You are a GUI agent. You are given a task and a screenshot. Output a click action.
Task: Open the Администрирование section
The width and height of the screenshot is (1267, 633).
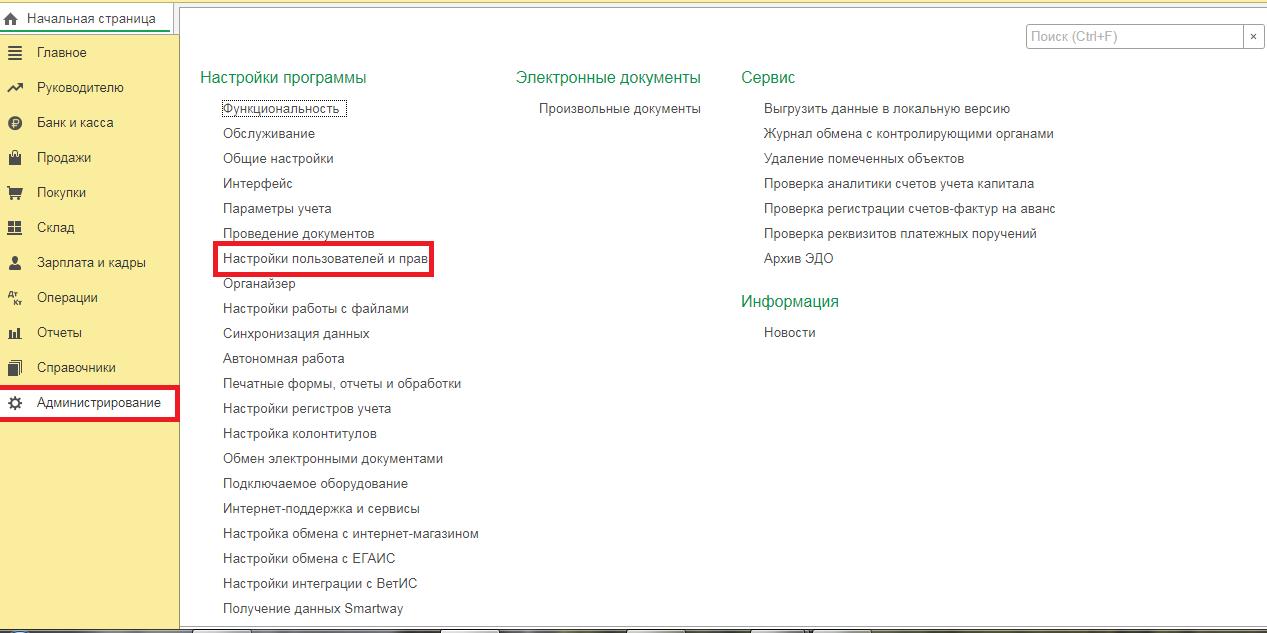[x=99, y=403]
